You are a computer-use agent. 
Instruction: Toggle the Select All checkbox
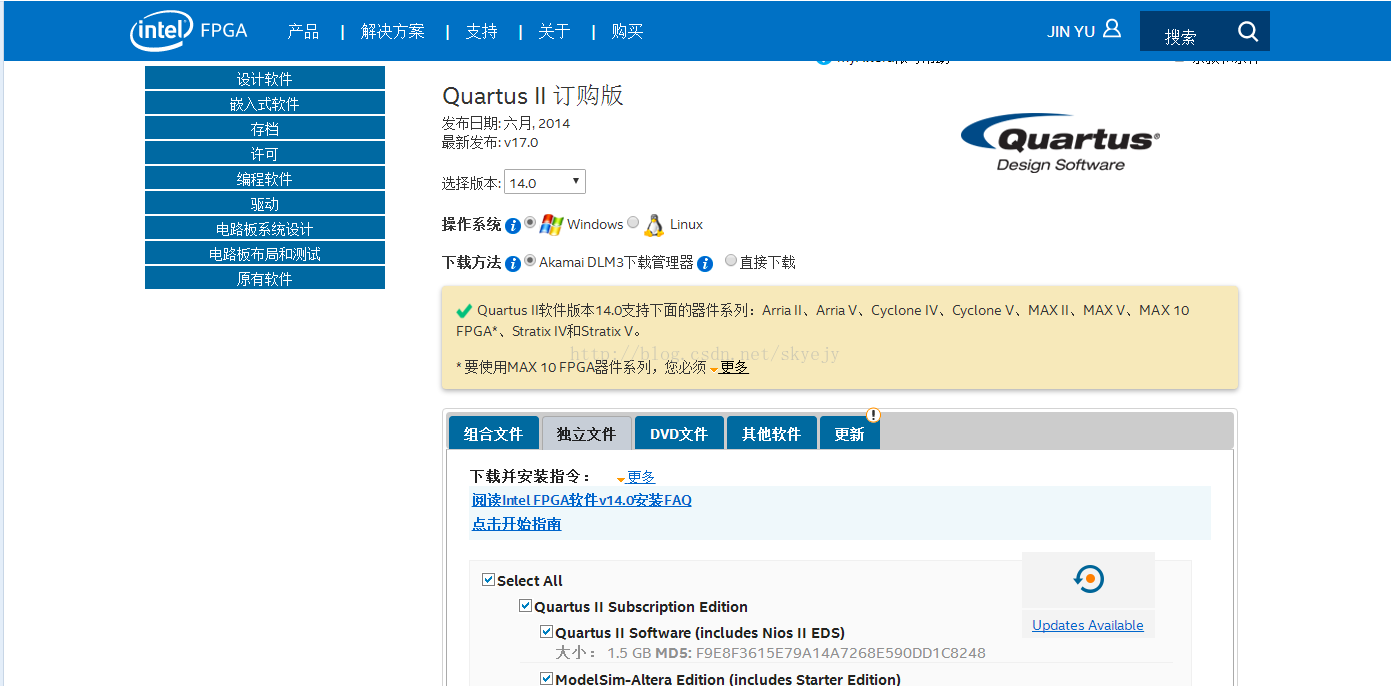488,579
